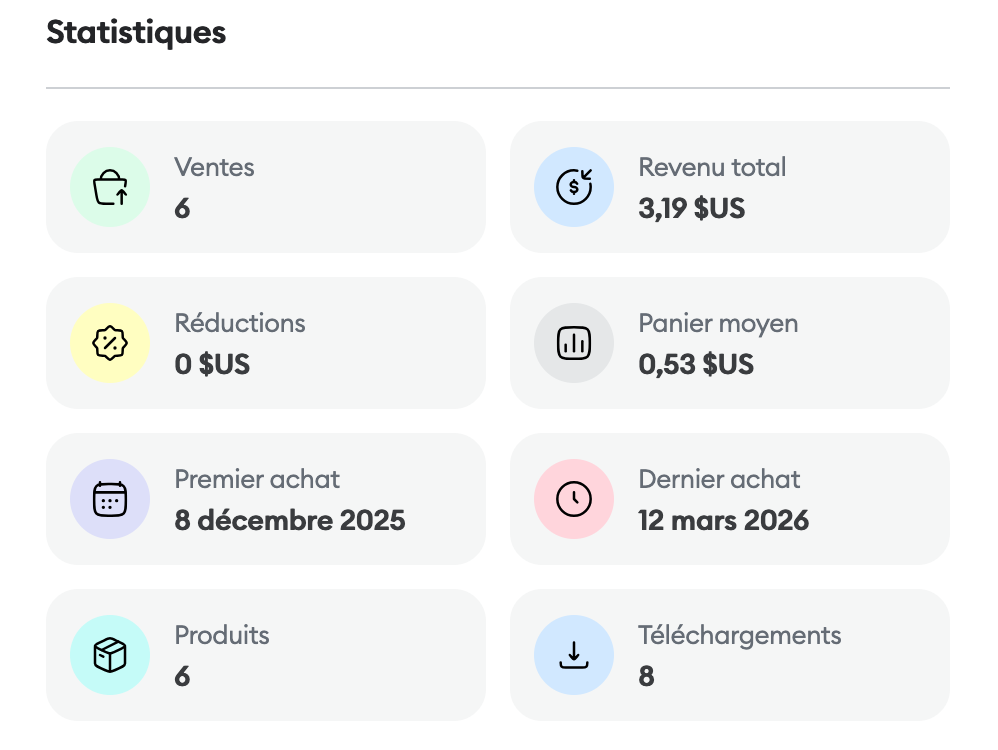Screen dimensions: 998x750
Task: Click the box icon for Produits
Action: [110, 655]
